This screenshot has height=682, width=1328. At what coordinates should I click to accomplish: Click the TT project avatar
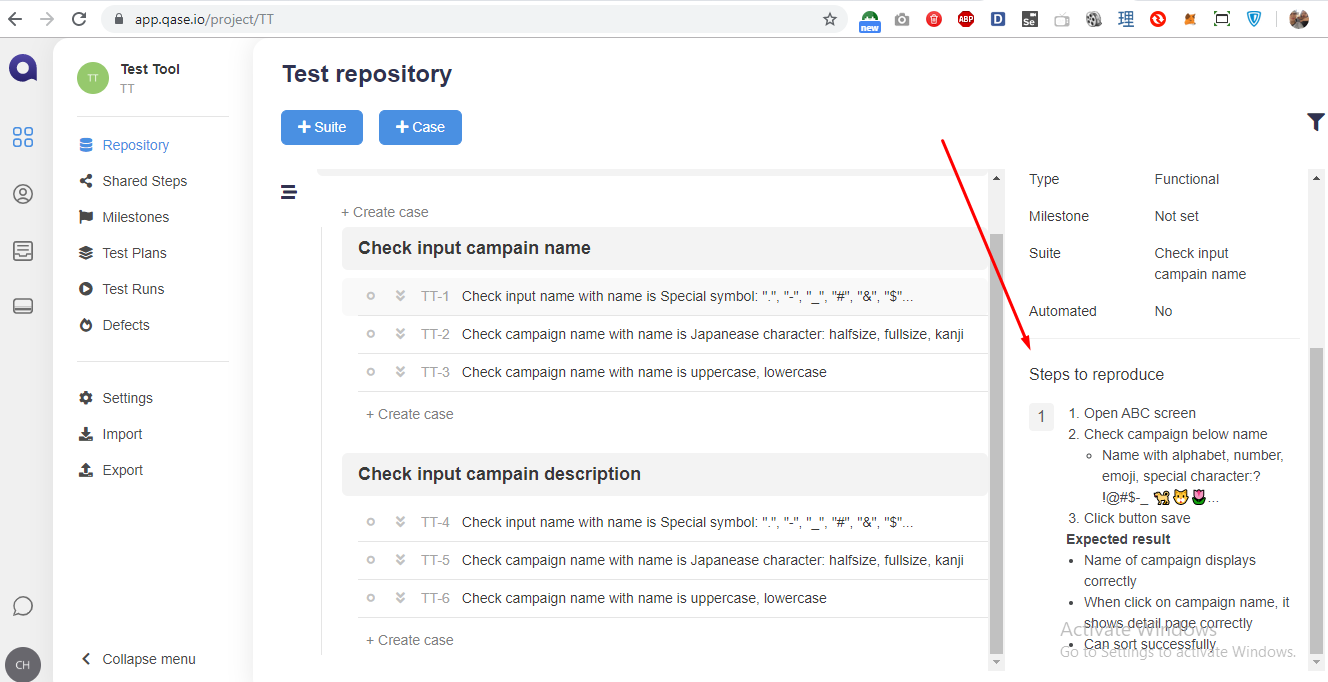(93, 78)
